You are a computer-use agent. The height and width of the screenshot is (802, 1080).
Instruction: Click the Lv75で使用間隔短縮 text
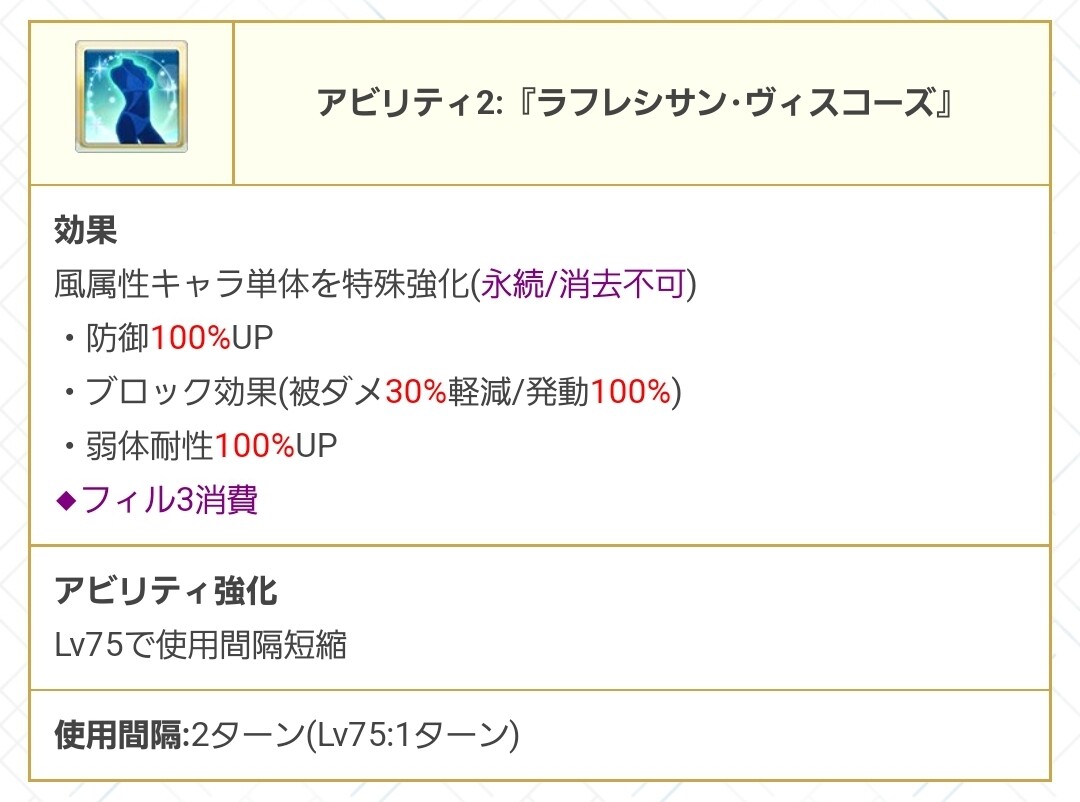click(x=201, y=645)
